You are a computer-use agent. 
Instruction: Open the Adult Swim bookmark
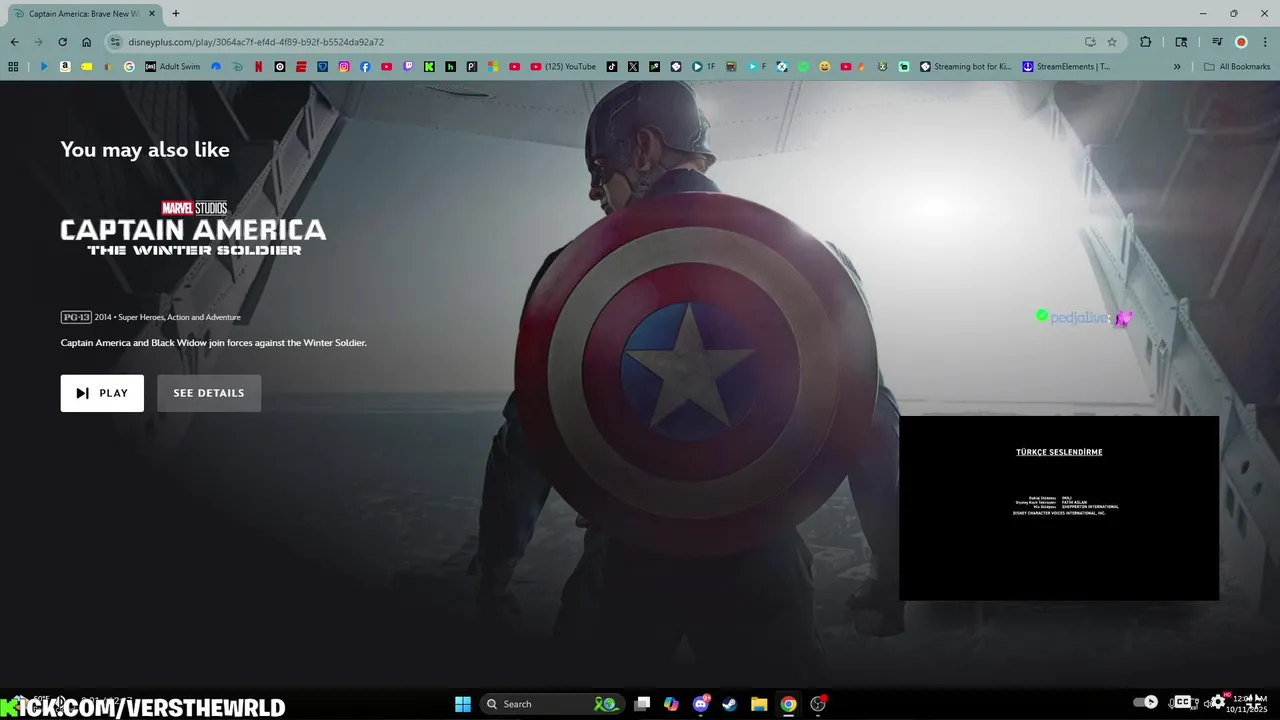pyautogui.click(x=172, y=67)
